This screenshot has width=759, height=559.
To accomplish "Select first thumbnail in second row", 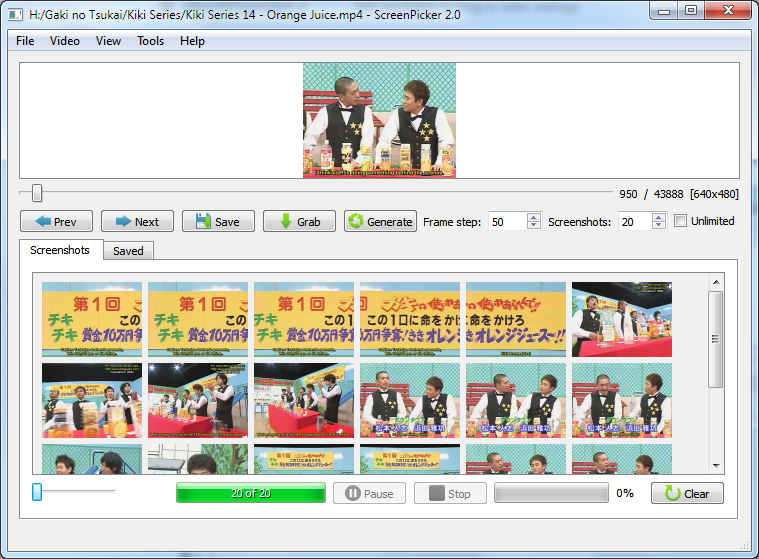I will 92,401.
